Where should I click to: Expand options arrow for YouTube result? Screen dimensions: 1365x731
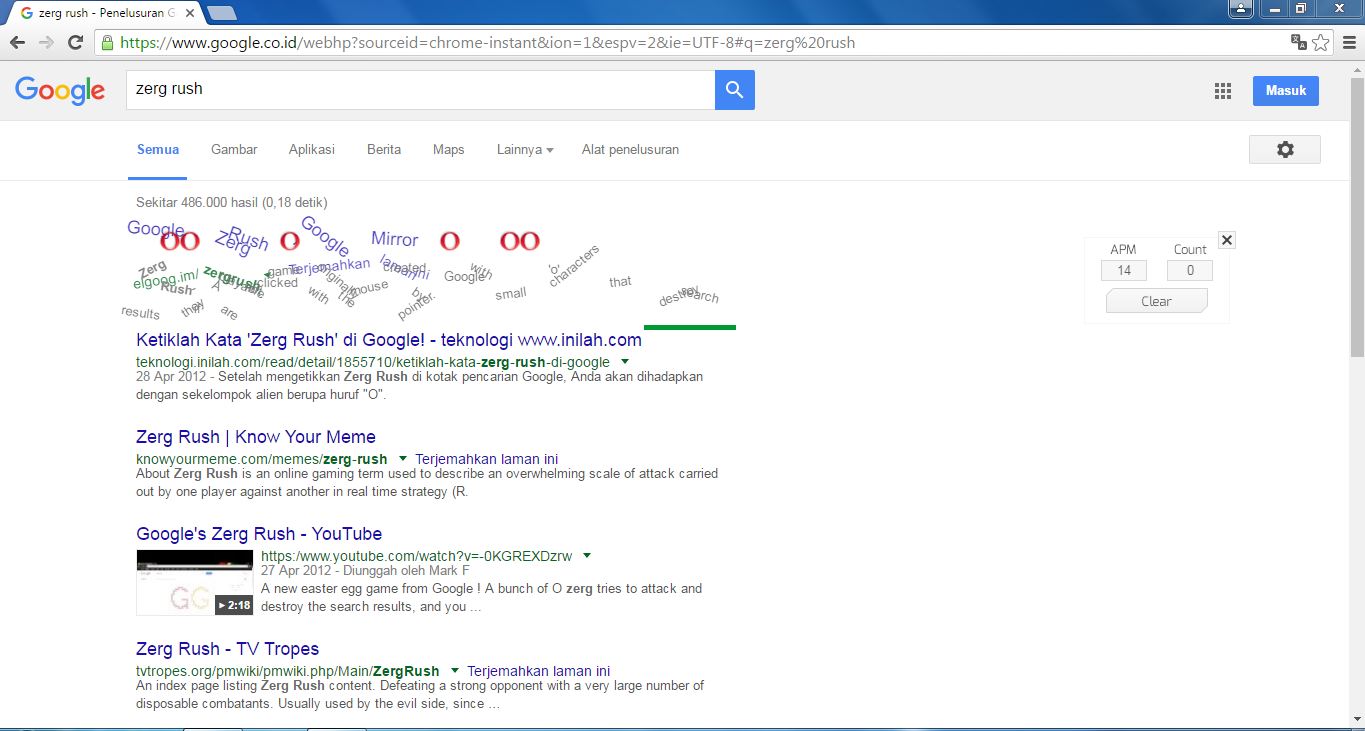(587, 555)
